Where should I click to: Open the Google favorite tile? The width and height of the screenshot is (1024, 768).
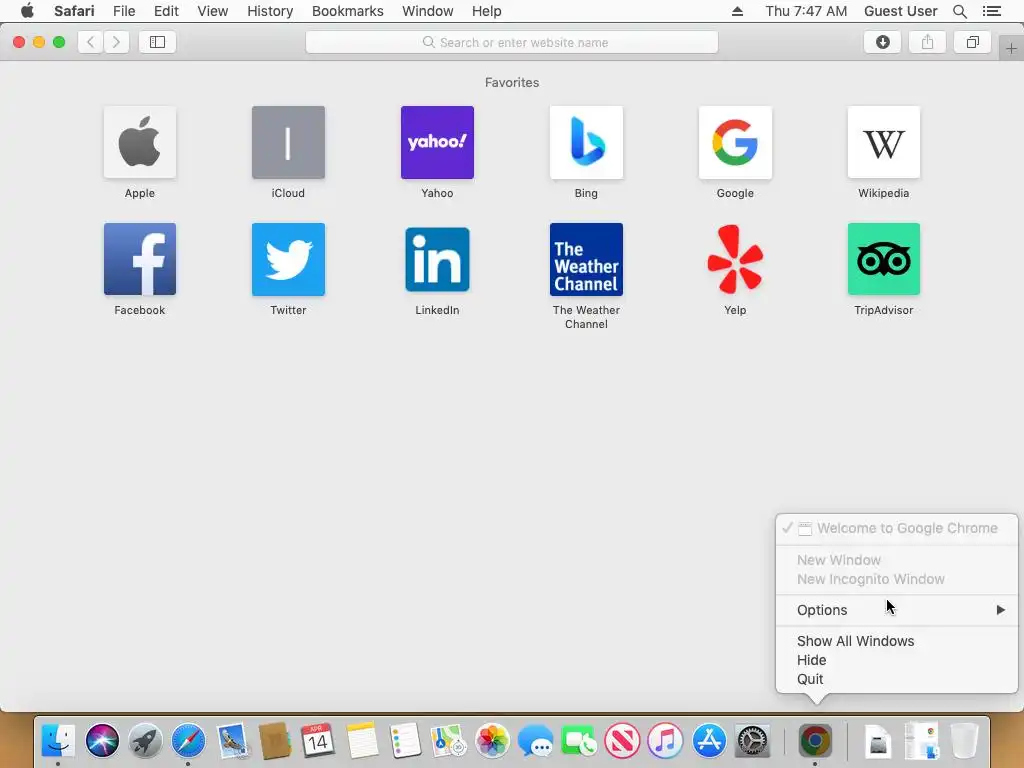735,142
